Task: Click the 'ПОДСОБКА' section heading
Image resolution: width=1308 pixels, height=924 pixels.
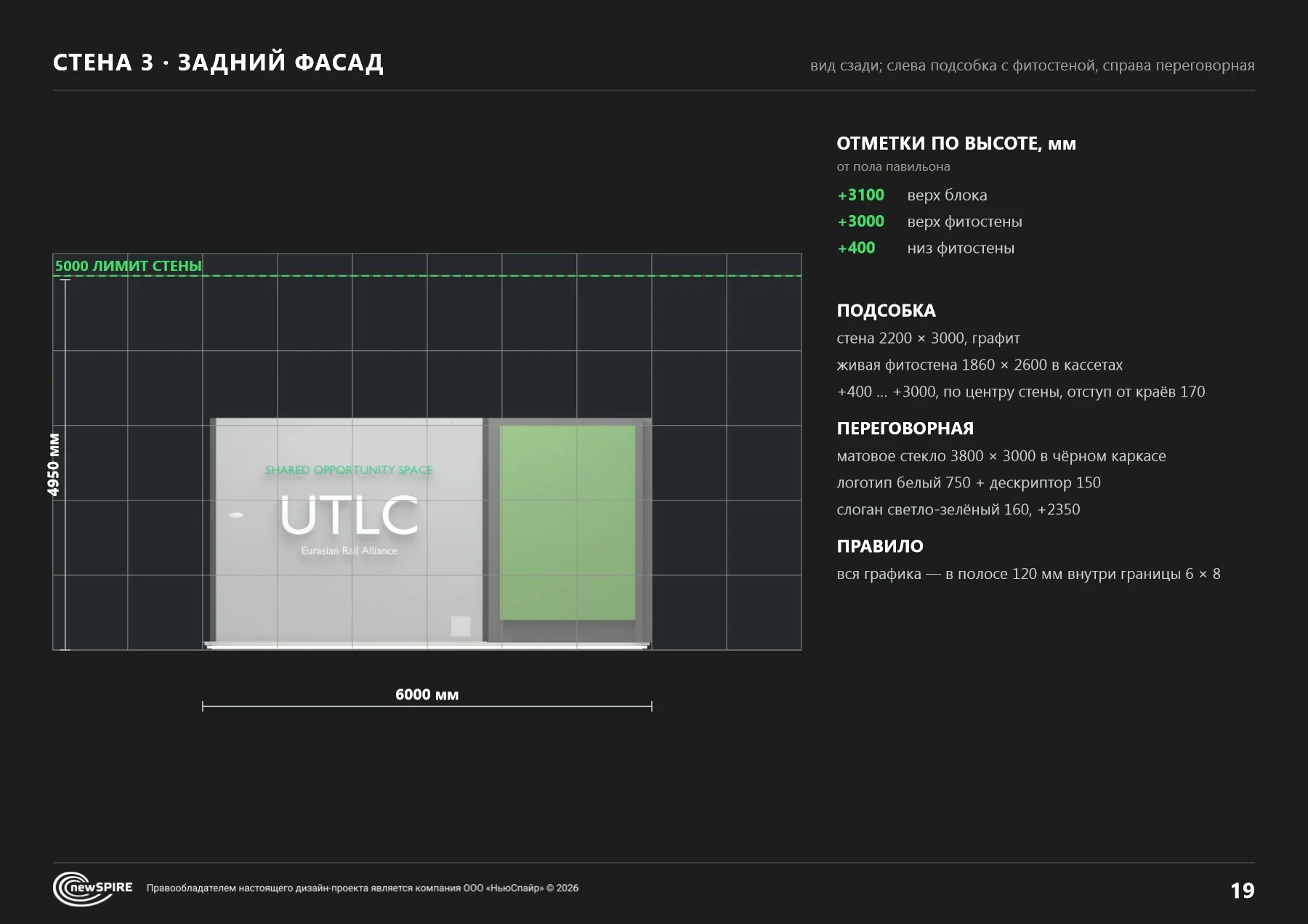Action: [x=886, y=311]
